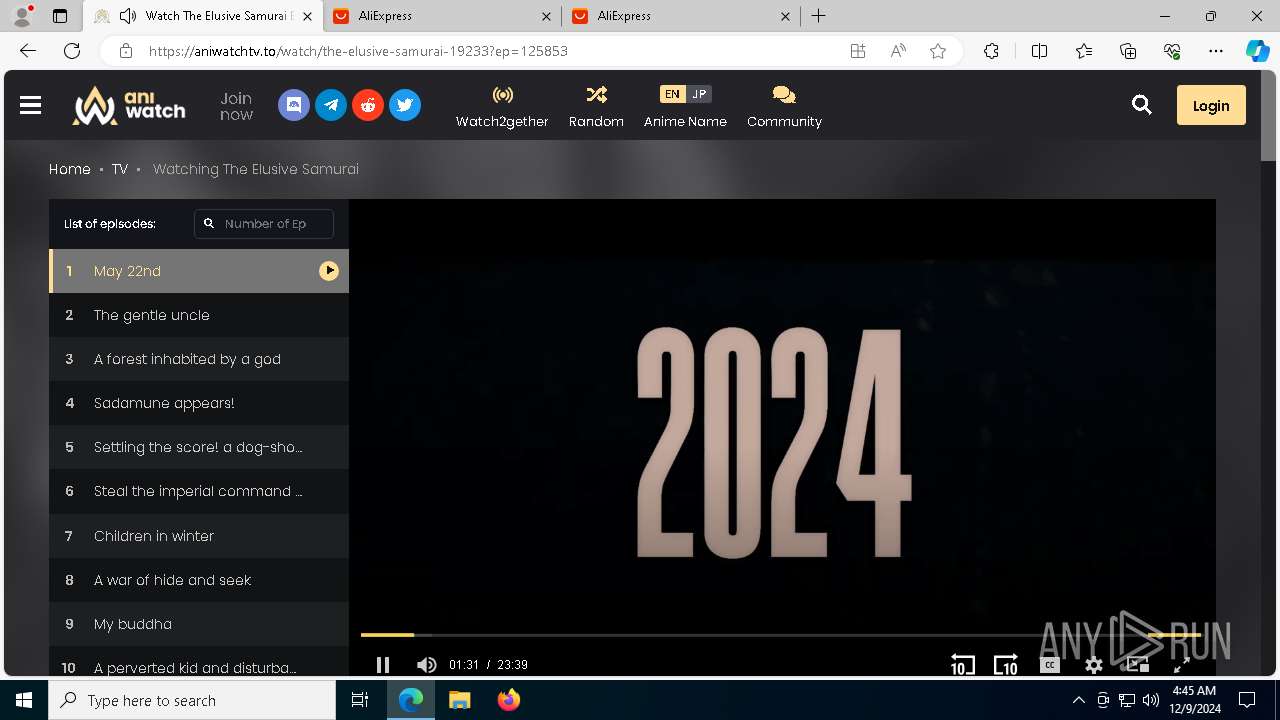This screenshot has height=720, width=1280.
Task: Go to Home breadcrumb link
Action: click(x=70, y=169)
